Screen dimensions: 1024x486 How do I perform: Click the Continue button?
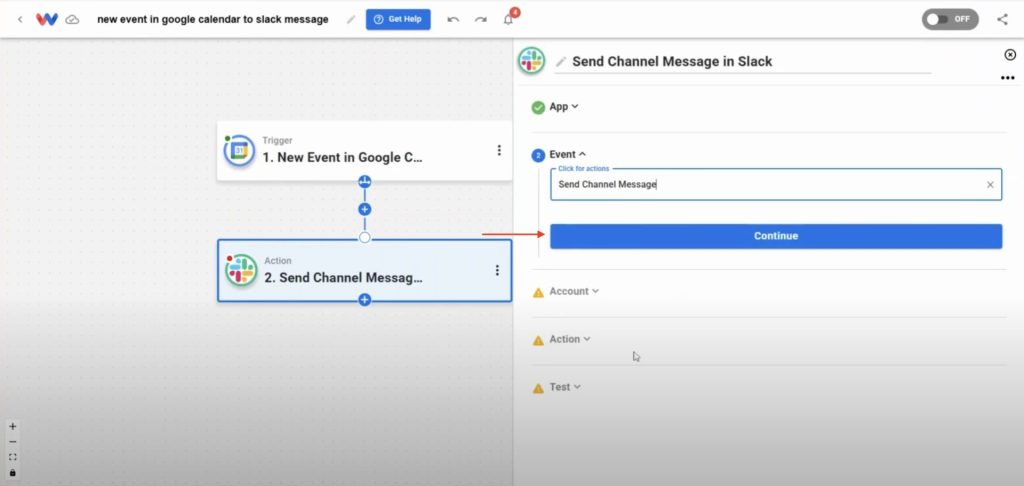776,236
